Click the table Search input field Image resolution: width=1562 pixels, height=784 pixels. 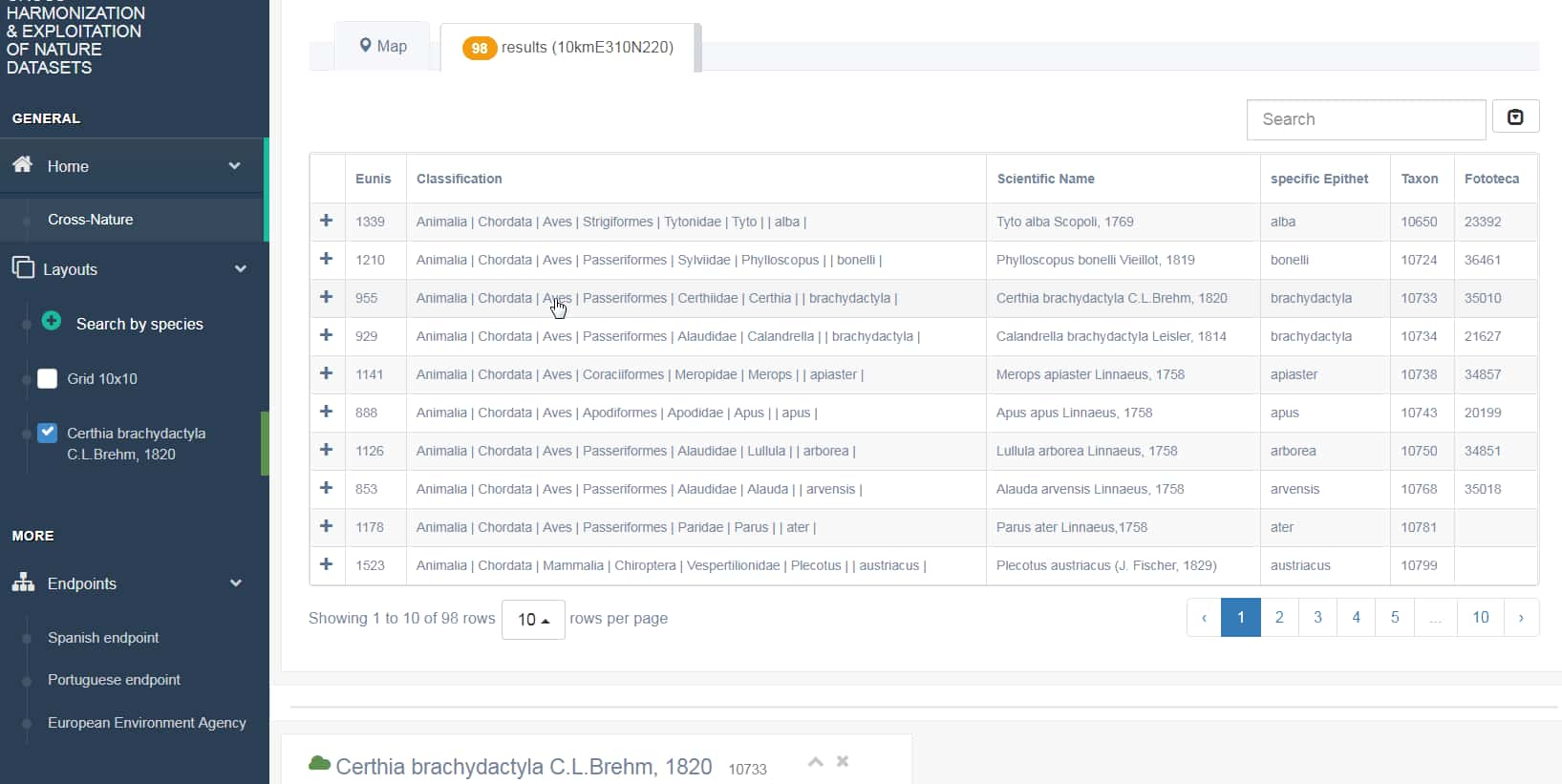click(x=1366, y=119)
